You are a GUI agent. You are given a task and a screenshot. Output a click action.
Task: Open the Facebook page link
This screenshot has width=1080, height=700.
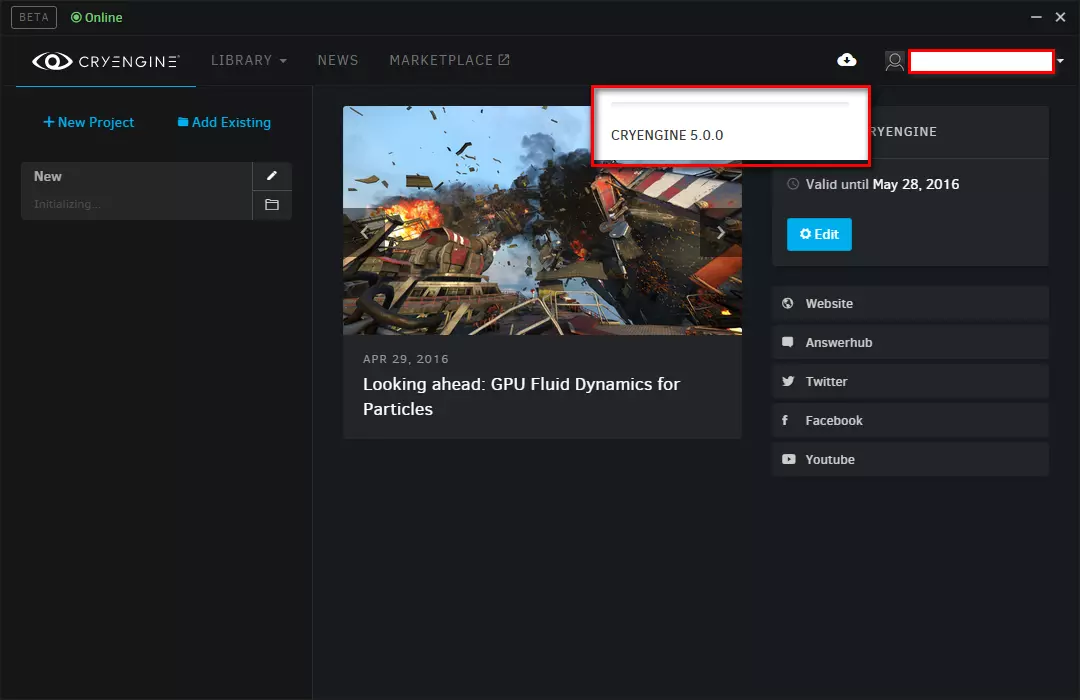point(833,420)
